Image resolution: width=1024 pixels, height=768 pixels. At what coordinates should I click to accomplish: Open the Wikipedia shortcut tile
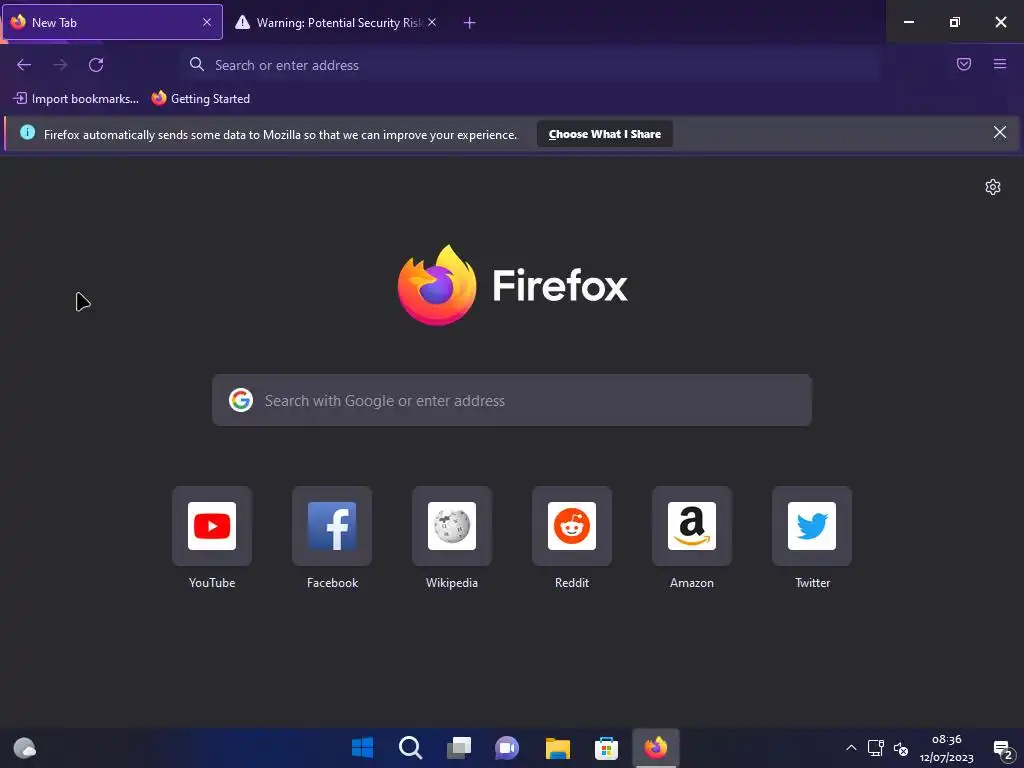[x=452, y=526]
